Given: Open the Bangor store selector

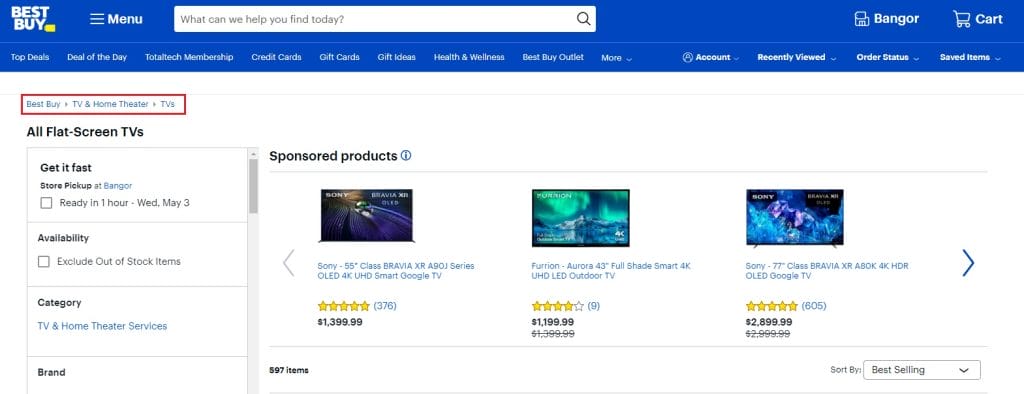Looking at the screenshot, I should (x=886, y=19).
